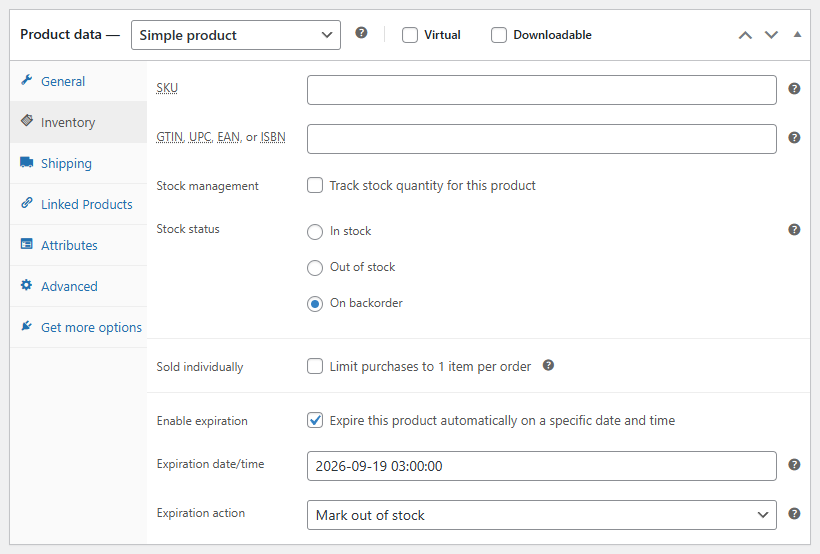Click the Expiration action label
The height and width of the screenshot is (554, 820).
[200, 513]
